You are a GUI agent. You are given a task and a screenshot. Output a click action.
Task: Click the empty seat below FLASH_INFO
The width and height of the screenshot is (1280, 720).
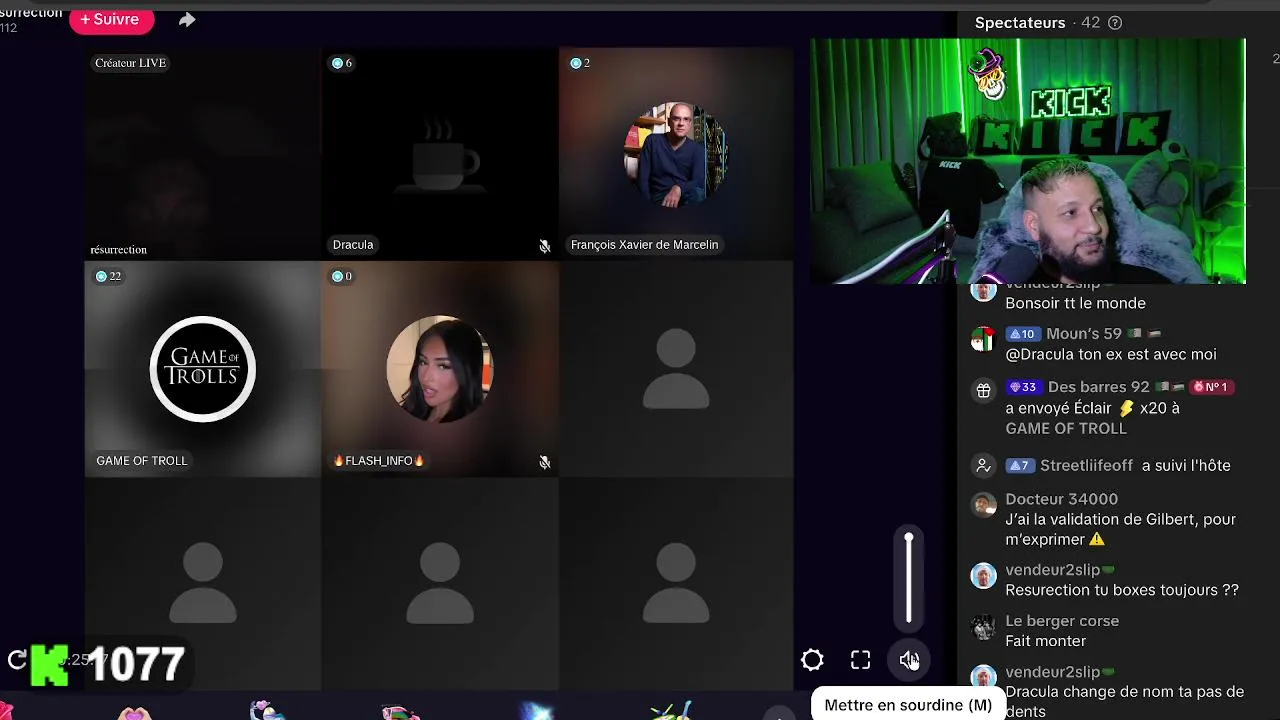(439, 584)
